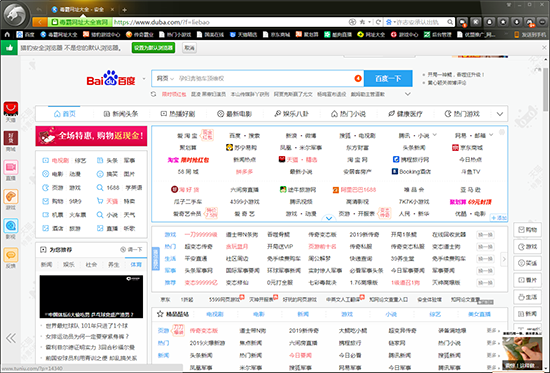Click the 取消 cancel button

(189, 48)
